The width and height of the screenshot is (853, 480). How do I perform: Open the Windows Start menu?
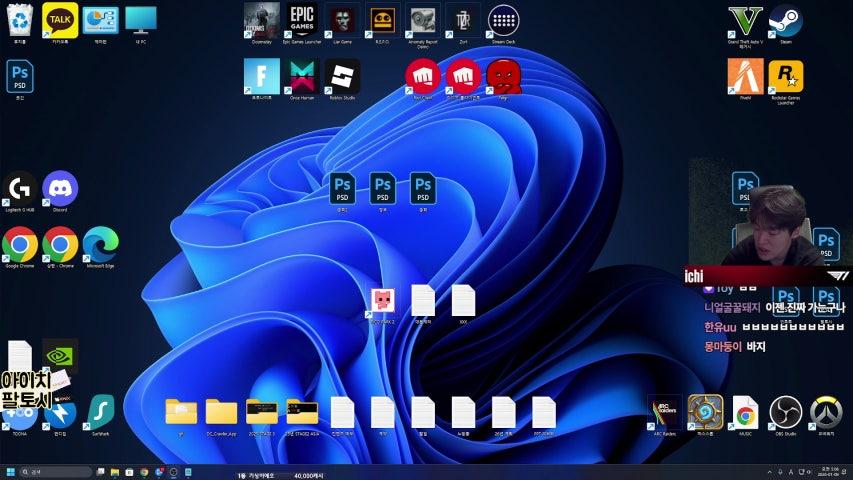10,472
